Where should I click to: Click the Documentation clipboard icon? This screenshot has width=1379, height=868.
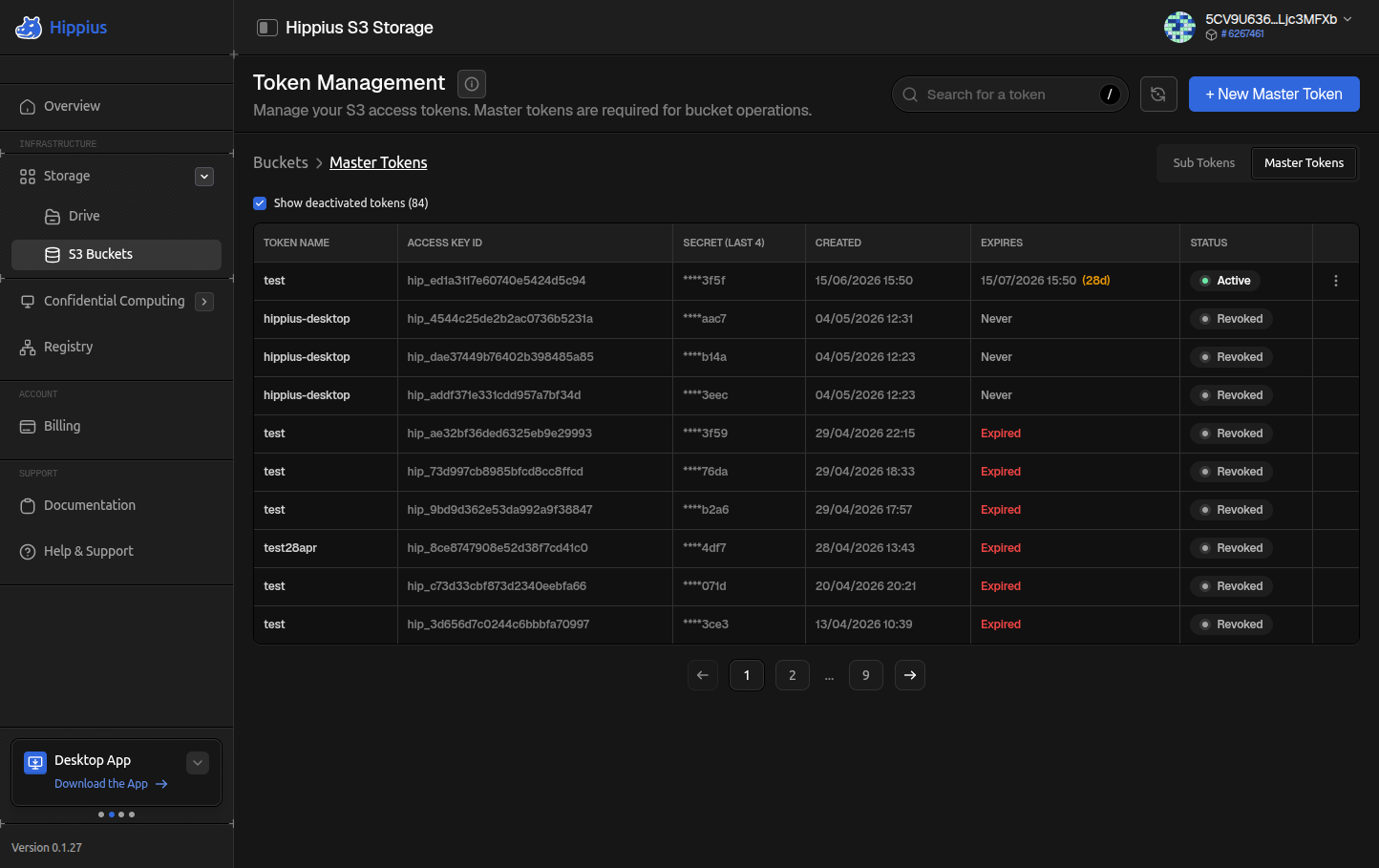[x=28, y=505]
